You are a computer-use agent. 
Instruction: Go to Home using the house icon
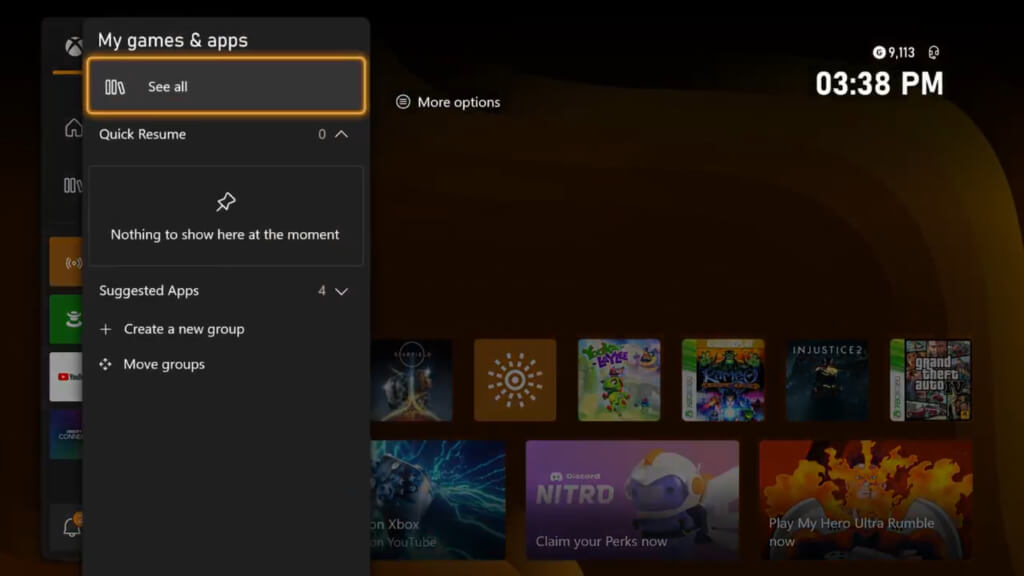[73, 128]
